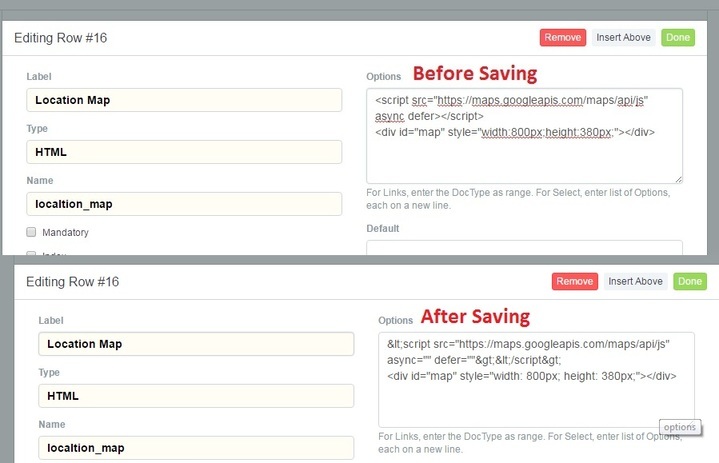Click the 'options' tooltip in After Saving panel
This screenshot has height=463, width=719.
[x=680, y=427]
